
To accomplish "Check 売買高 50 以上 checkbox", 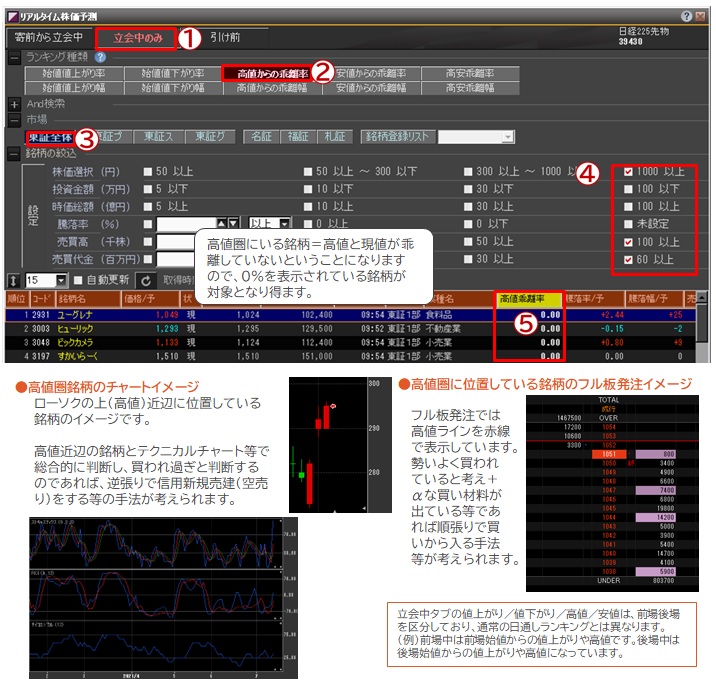I will point(469,242).
